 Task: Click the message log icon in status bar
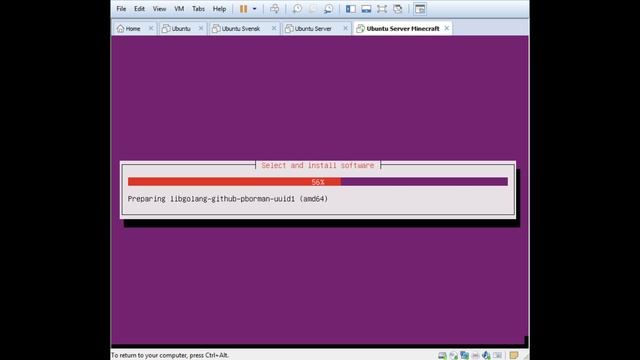click(514, 356)
